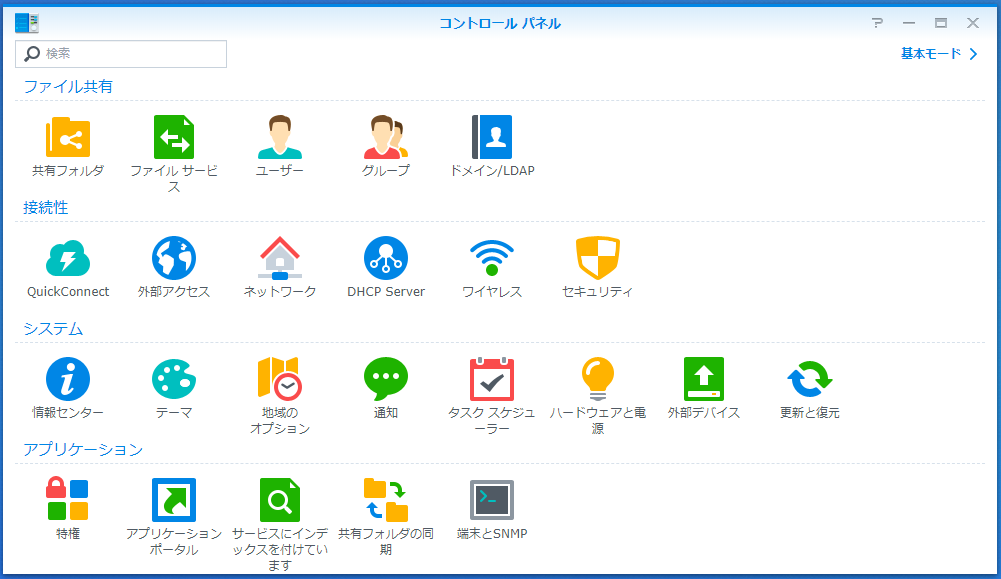
Task: Click the Synology app icon in title bar
Action: click(27, 21)
